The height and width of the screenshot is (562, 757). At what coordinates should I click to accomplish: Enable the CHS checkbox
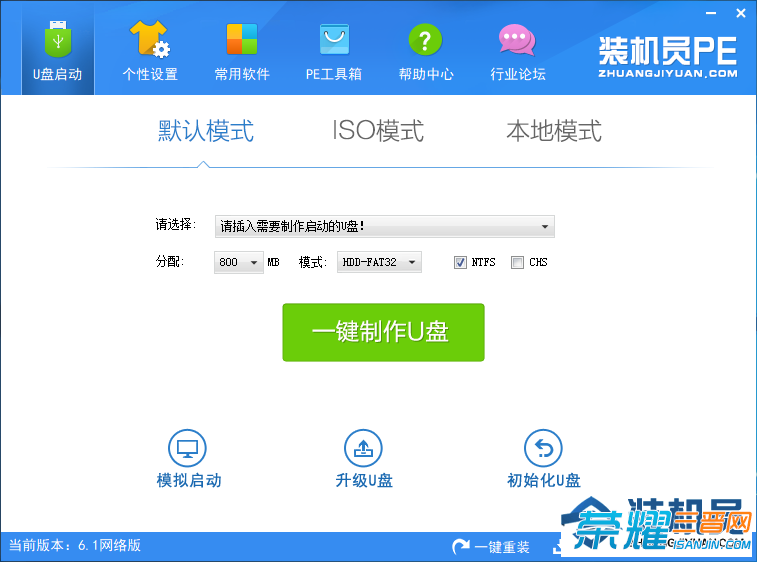(517, 262)
